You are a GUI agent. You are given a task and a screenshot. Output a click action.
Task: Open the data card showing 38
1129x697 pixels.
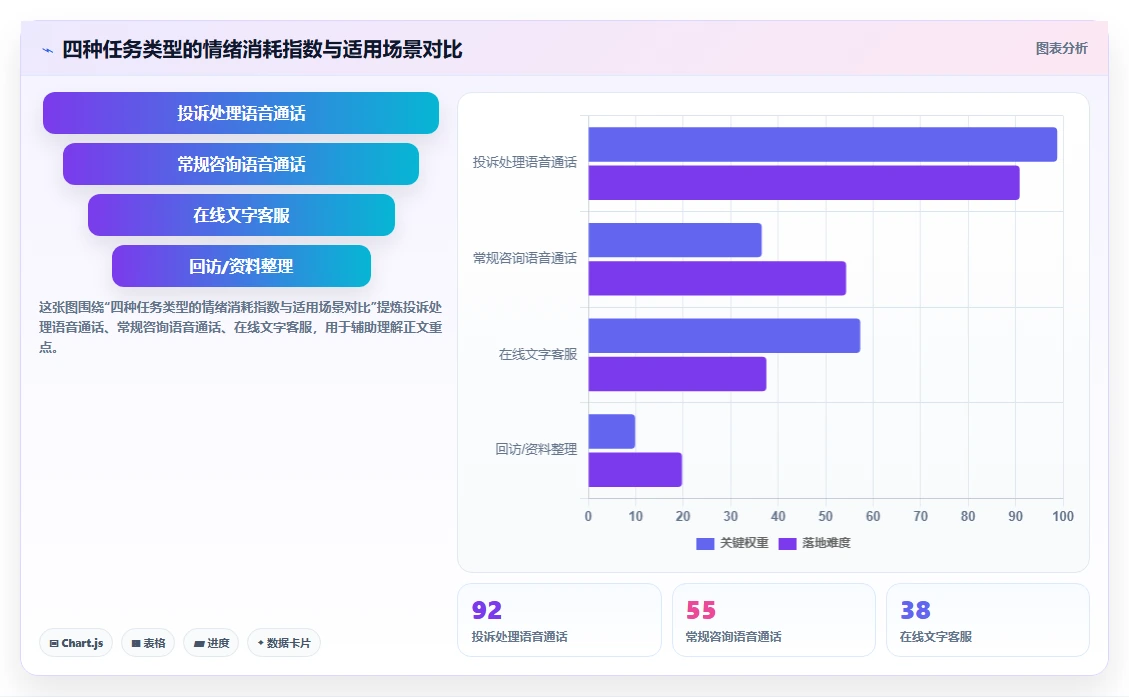tap(987, 620)
